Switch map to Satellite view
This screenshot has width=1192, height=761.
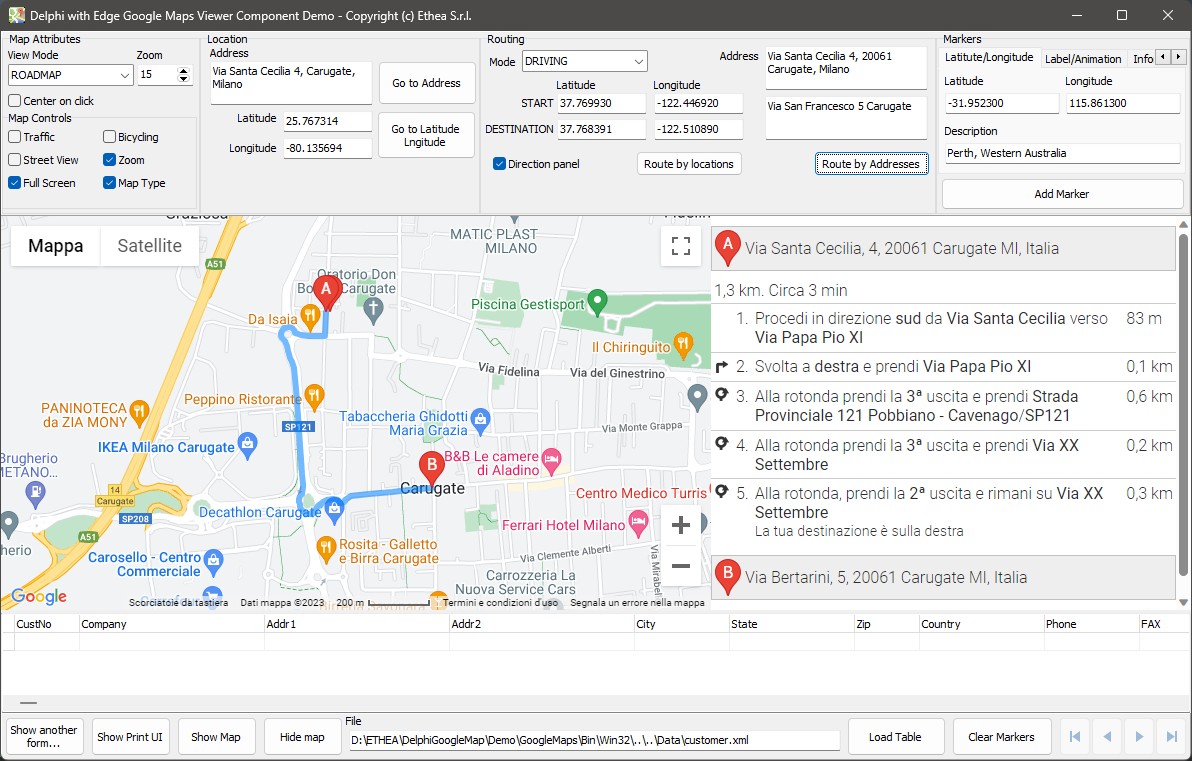tap(150, 246)
